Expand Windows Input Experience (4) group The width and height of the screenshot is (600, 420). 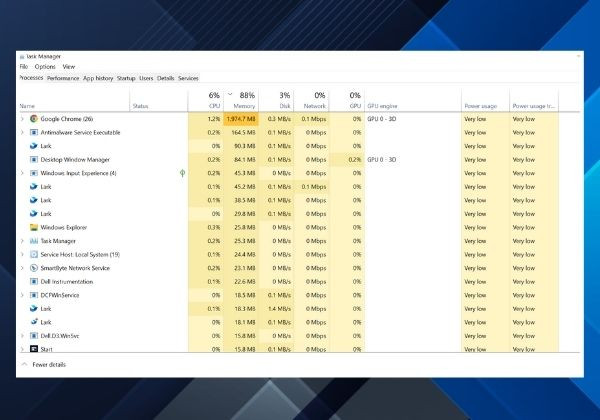(x=22, y=173)
